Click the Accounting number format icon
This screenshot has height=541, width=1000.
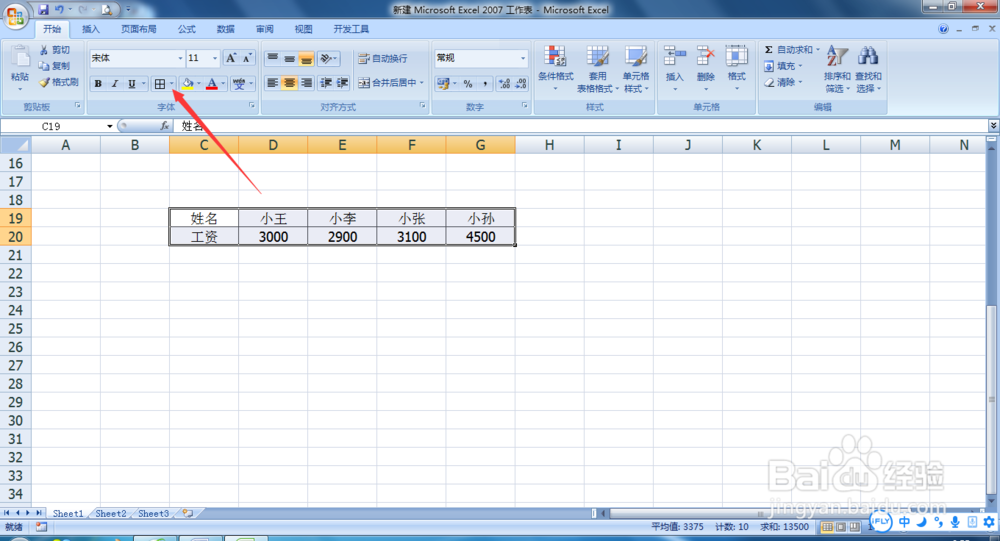click(443, 84)
